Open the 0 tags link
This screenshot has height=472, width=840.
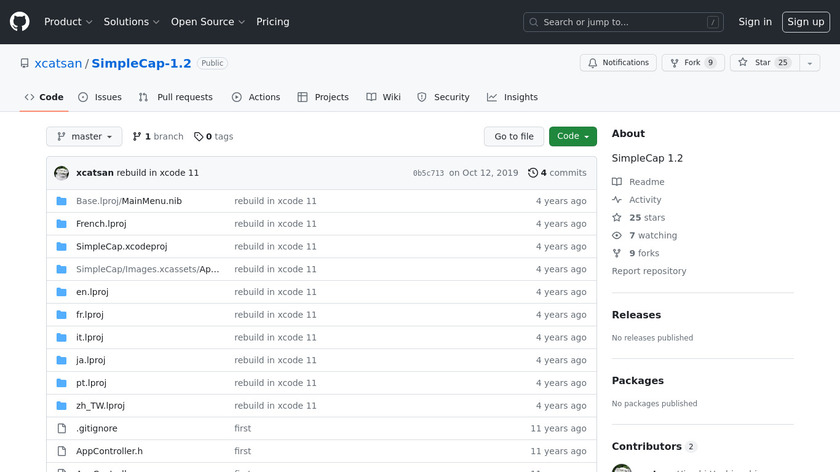pos(213,137)
